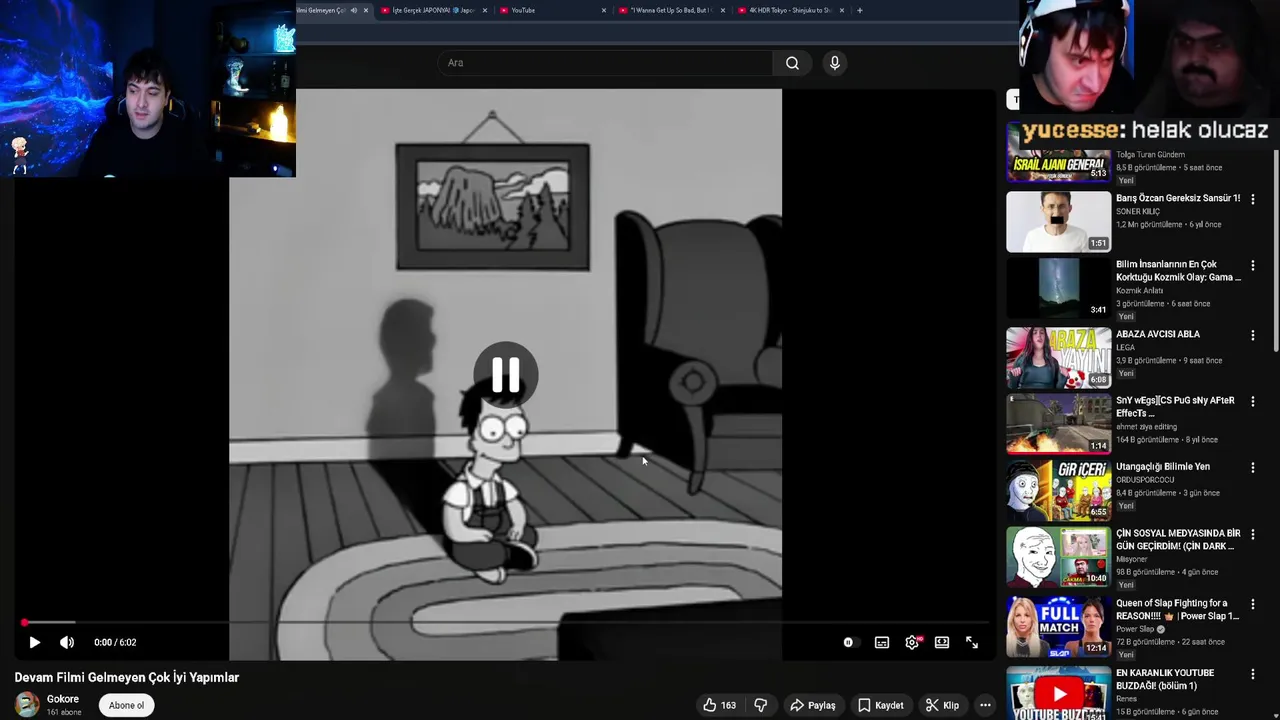The image size is (1280, 720).
Task: Click the '0:00 / 6:02' time display
Action: pos(115,642)
